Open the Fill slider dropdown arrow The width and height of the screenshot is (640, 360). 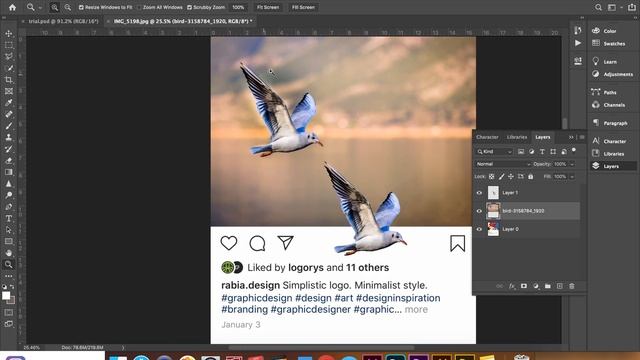[x=572, y=176]
